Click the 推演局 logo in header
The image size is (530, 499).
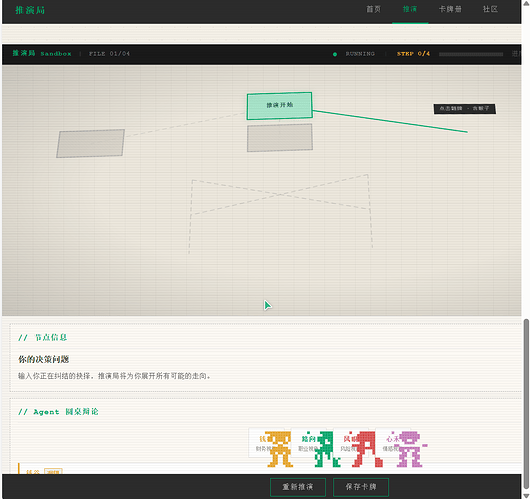[30, 10]
